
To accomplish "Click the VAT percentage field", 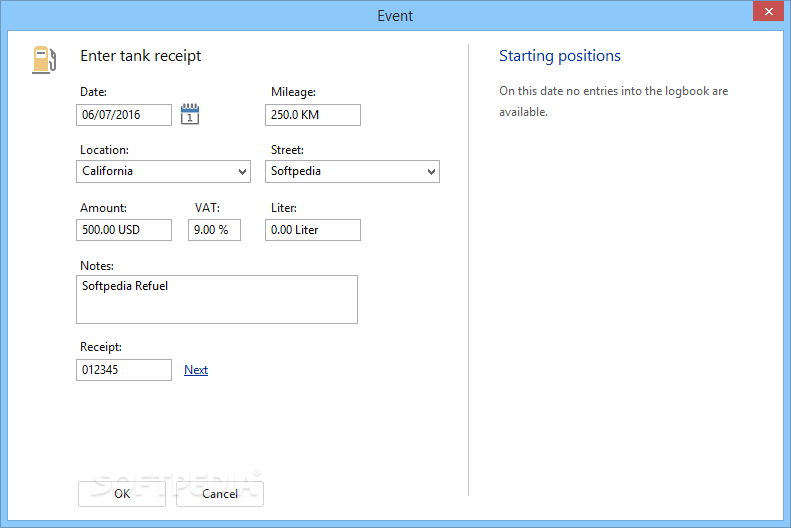I will tap(214, 230).
